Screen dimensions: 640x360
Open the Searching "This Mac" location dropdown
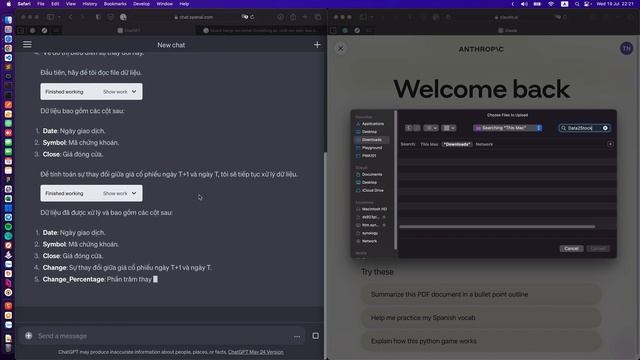coord(507,128)
